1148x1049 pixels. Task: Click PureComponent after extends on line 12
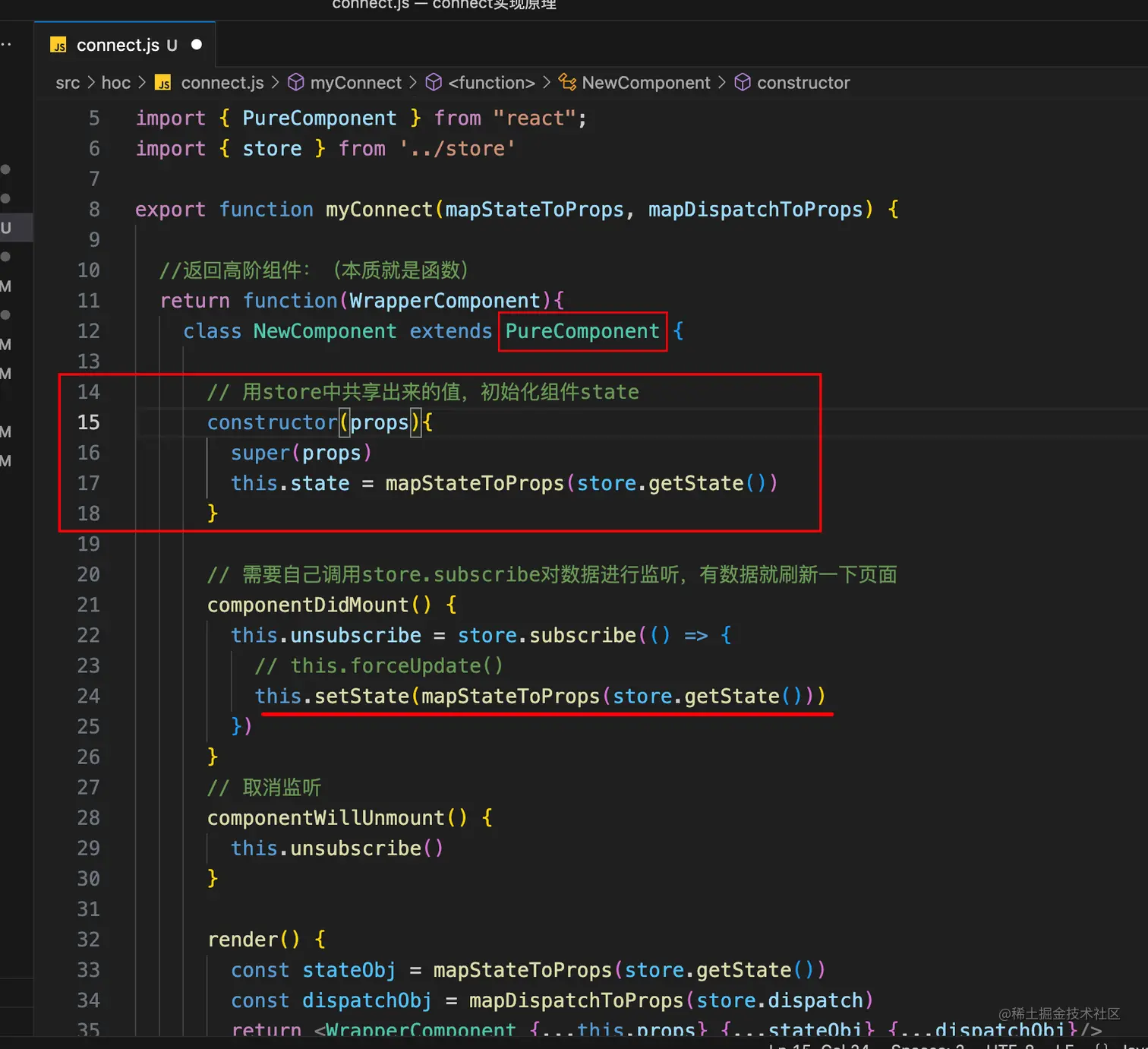click(x=582, y=331)
